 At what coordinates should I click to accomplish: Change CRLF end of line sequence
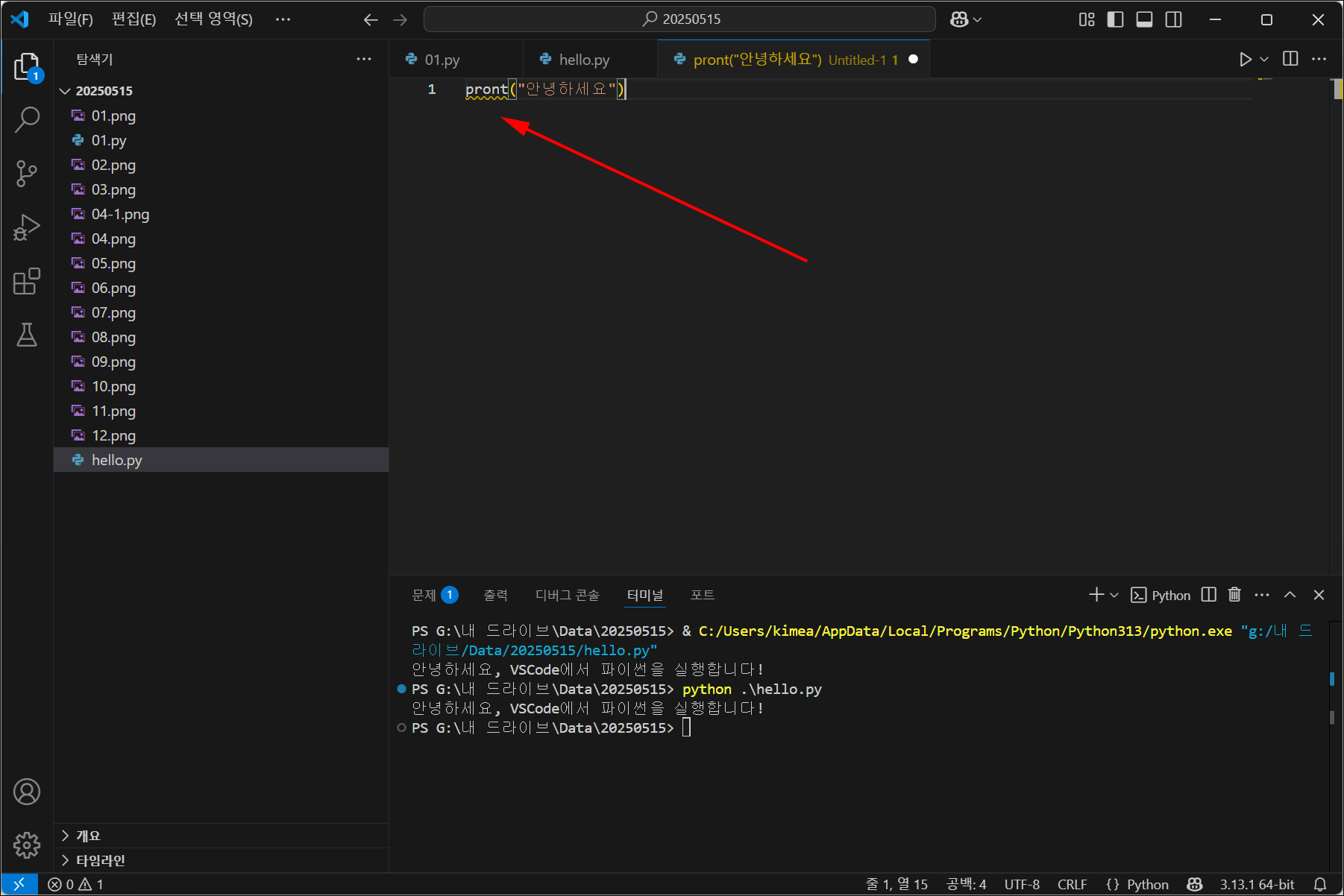[1072, 884]
